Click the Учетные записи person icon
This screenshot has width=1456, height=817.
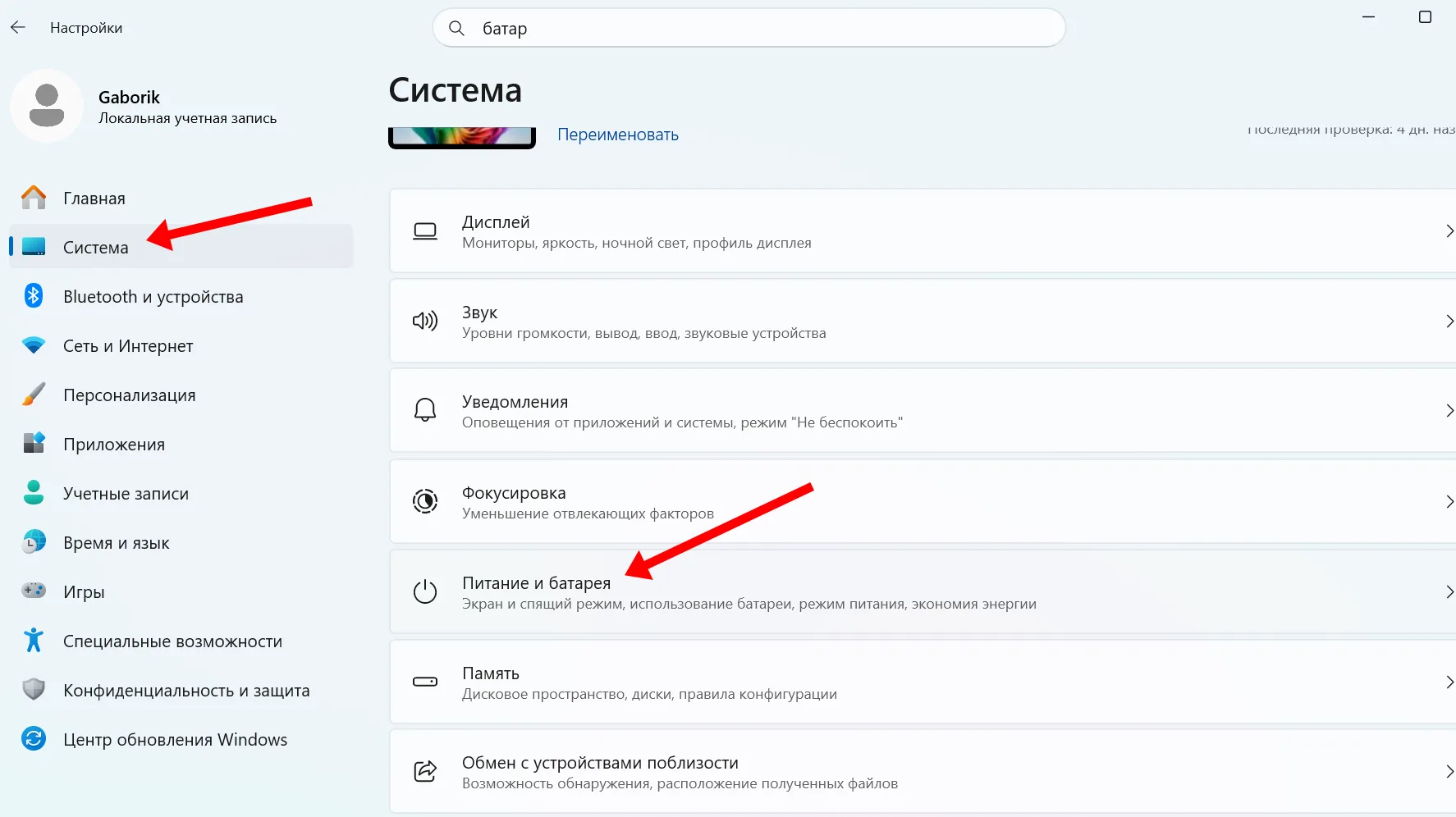(x=34, y=493)
